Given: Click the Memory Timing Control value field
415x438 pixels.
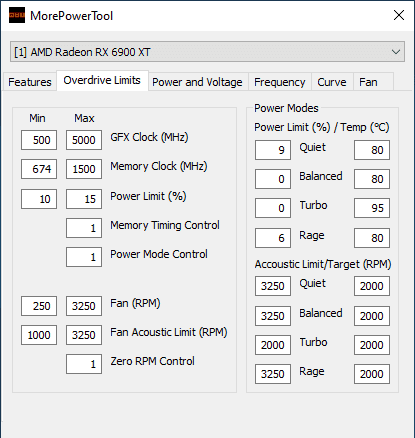Looking at the screenshot, I should [84, 228].
